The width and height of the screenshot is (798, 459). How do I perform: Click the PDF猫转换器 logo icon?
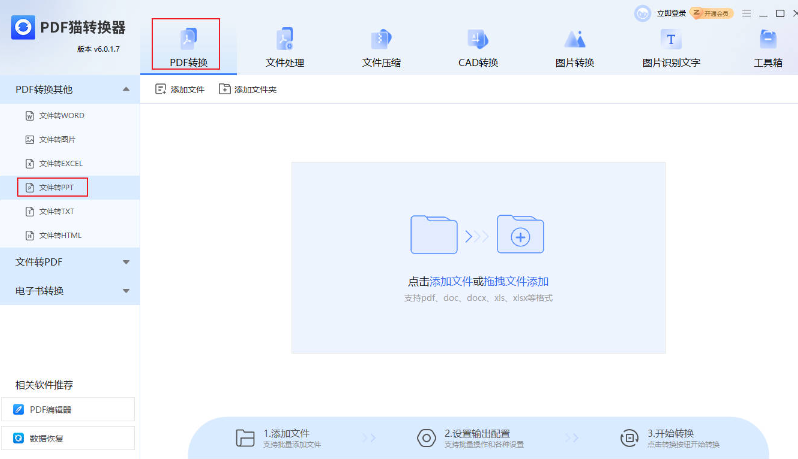click(23, 27)
